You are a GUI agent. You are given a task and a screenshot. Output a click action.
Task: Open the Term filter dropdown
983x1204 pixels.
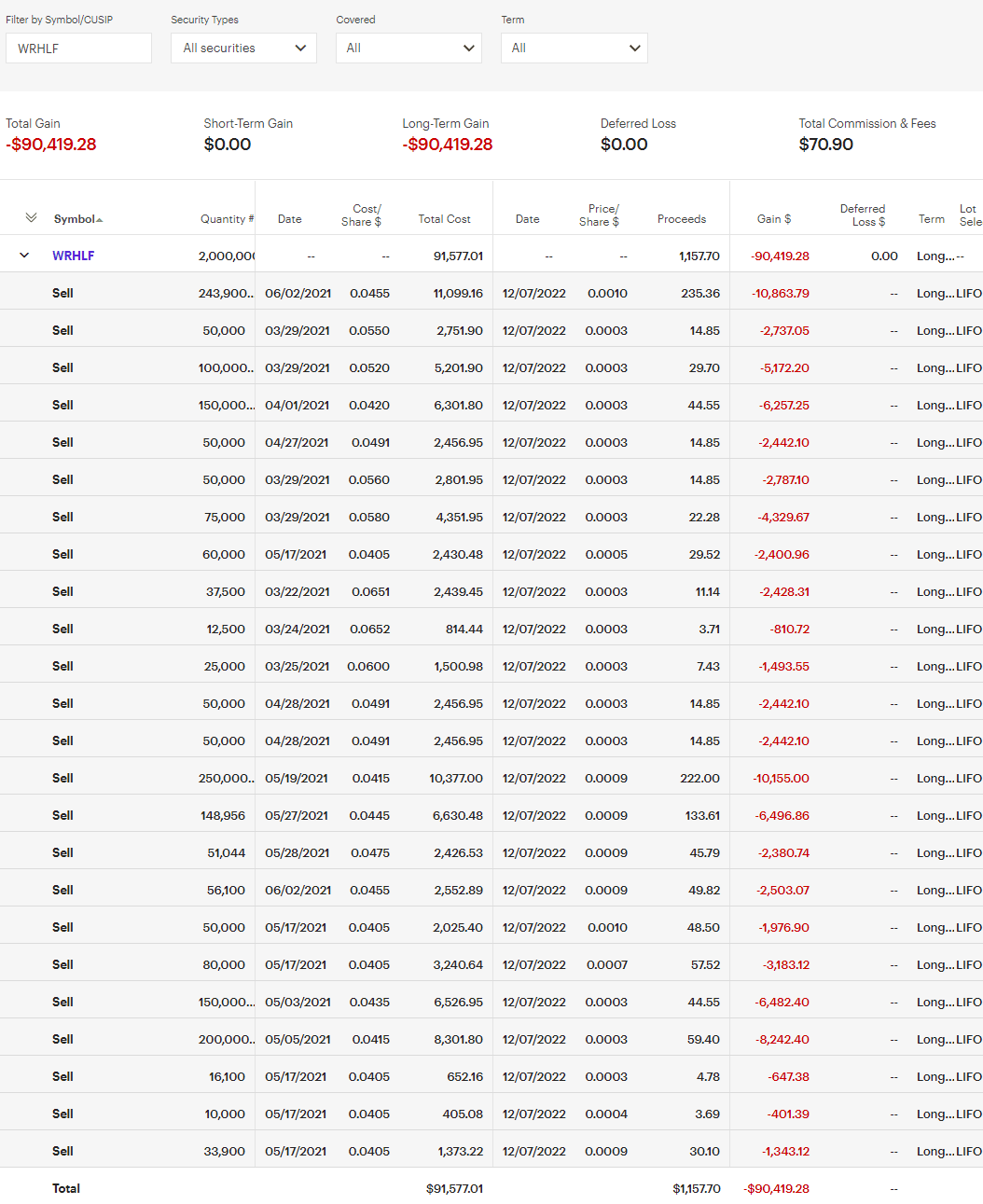(574, 48)
